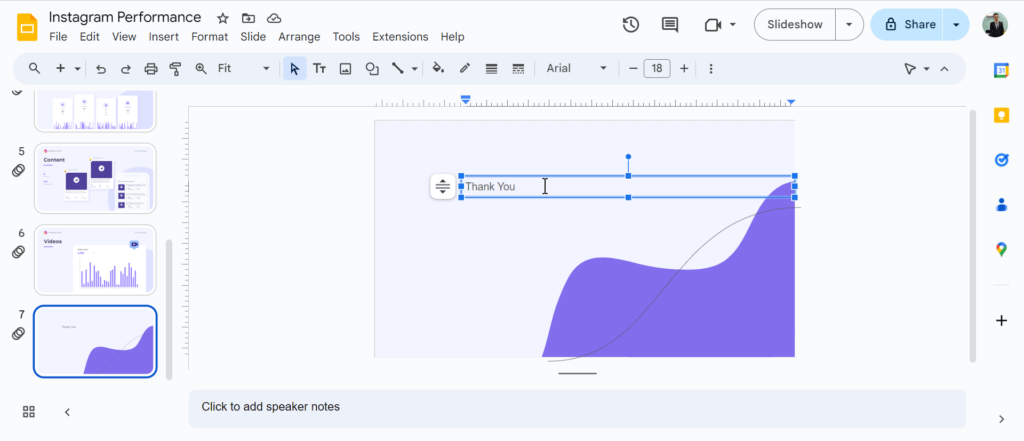
Task: Open the Extensions menu
Action: 400,37
